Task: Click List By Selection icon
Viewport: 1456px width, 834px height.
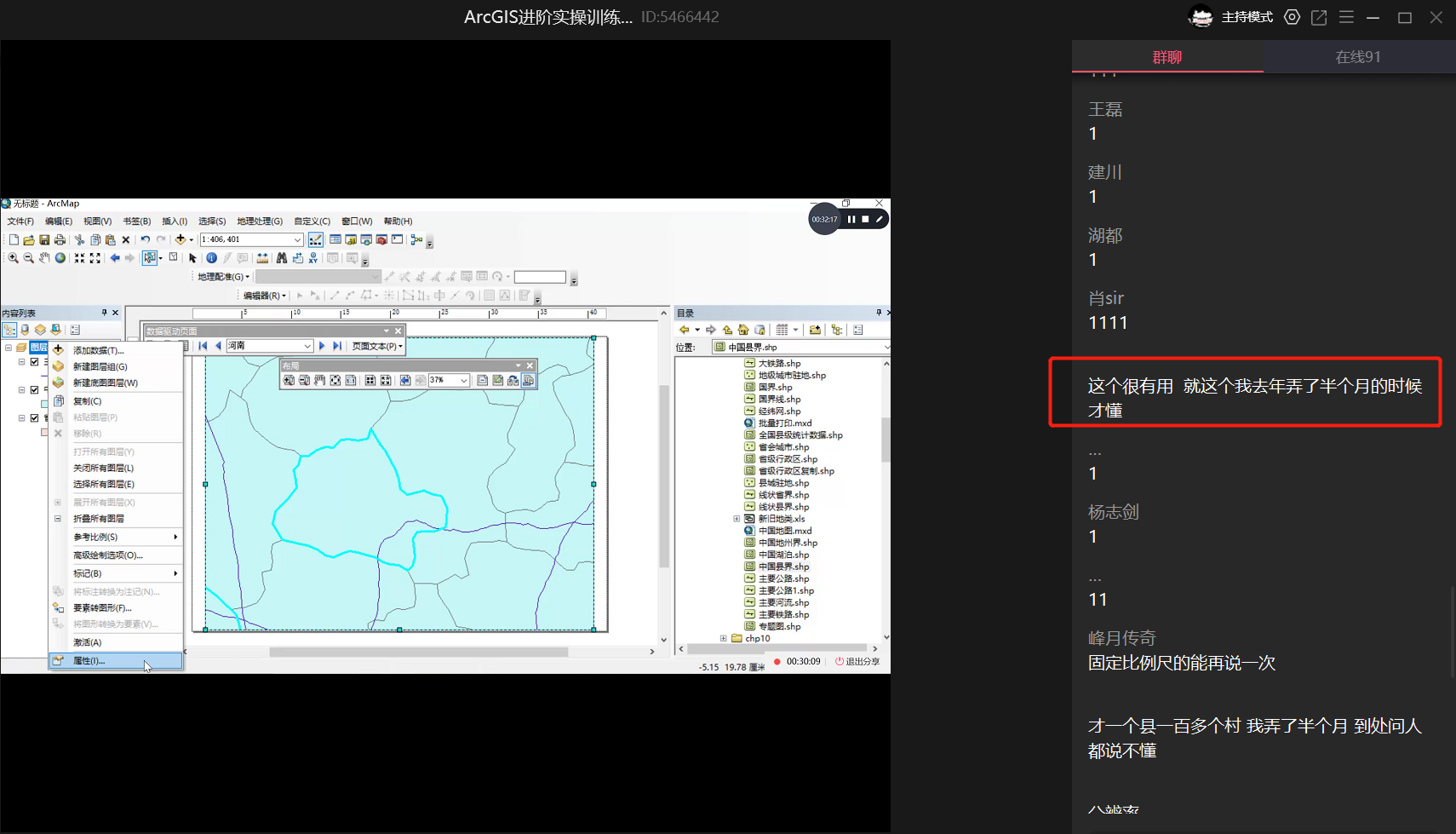Action: click(x=55, y=330)
